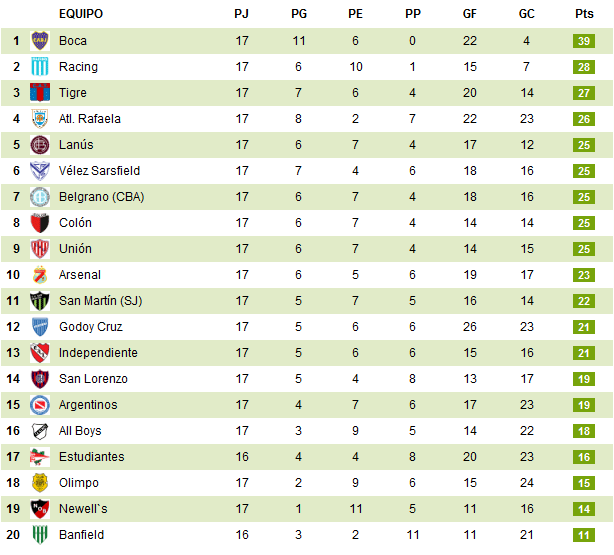The height and width of the screenshot is (555, 614).
Task: Select the Arsenal team badge
Action: 40,275
